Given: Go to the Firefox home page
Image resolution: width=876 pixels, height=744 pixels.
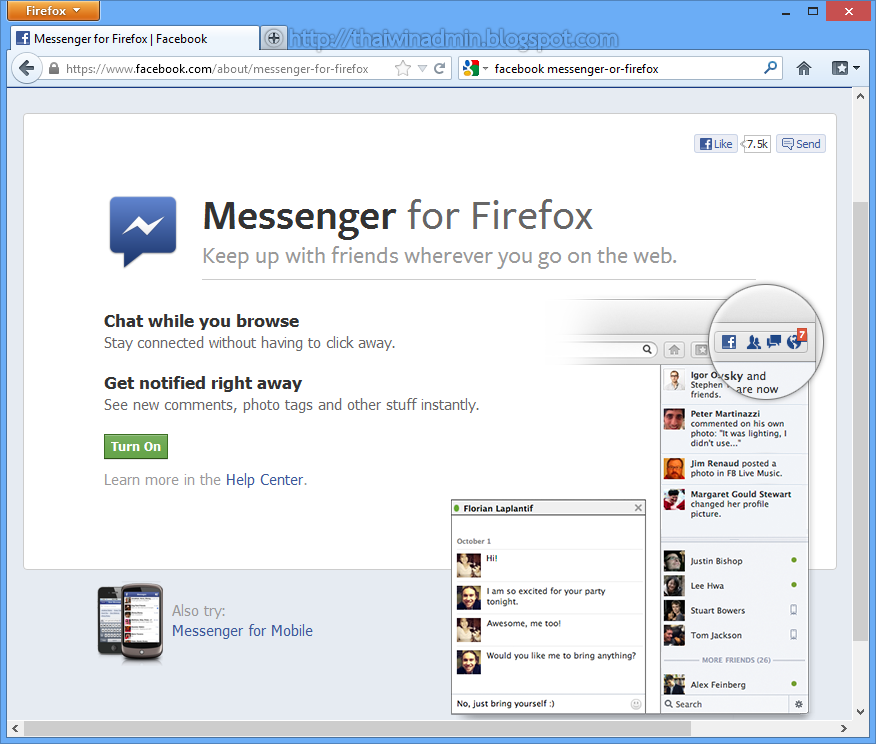Looking at the screenshot, I should click(803, 69).
